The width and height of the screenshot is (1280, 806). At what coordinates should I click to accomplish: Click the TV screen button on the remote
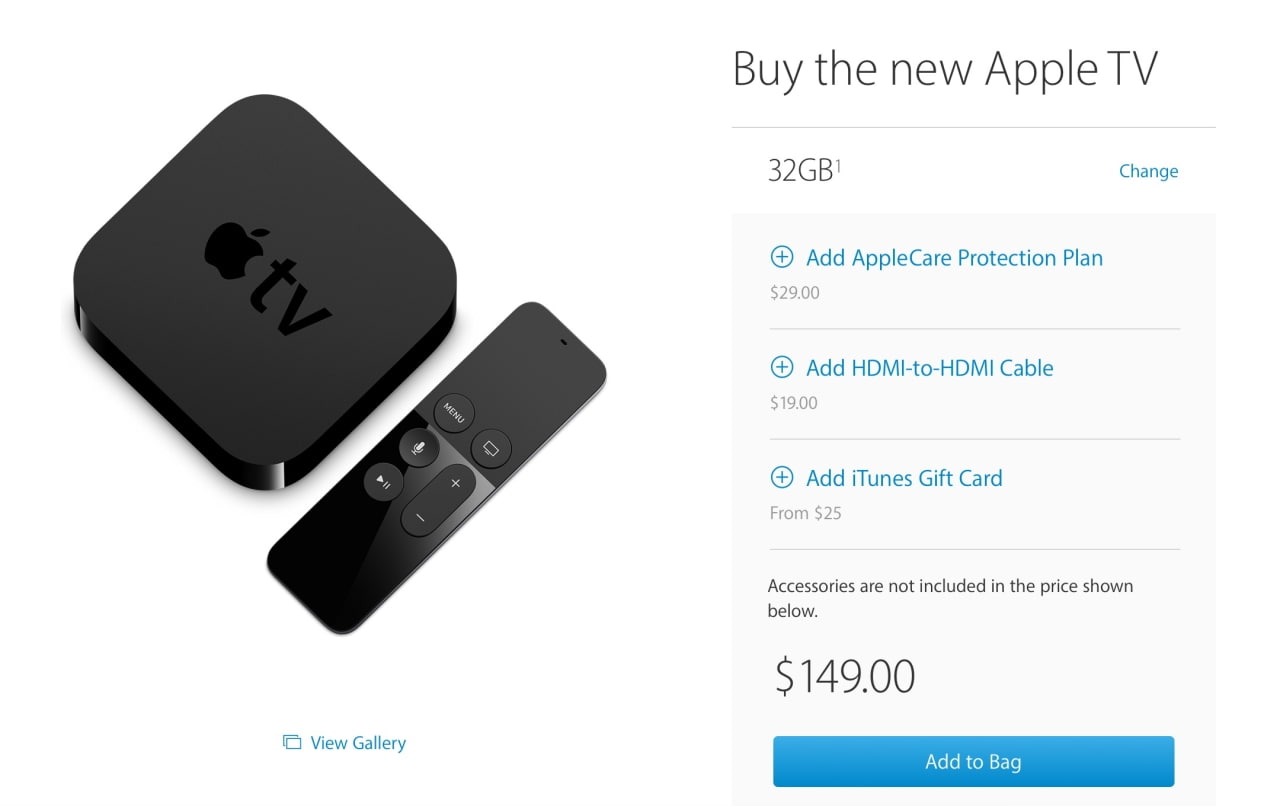(x=490, y=447)
